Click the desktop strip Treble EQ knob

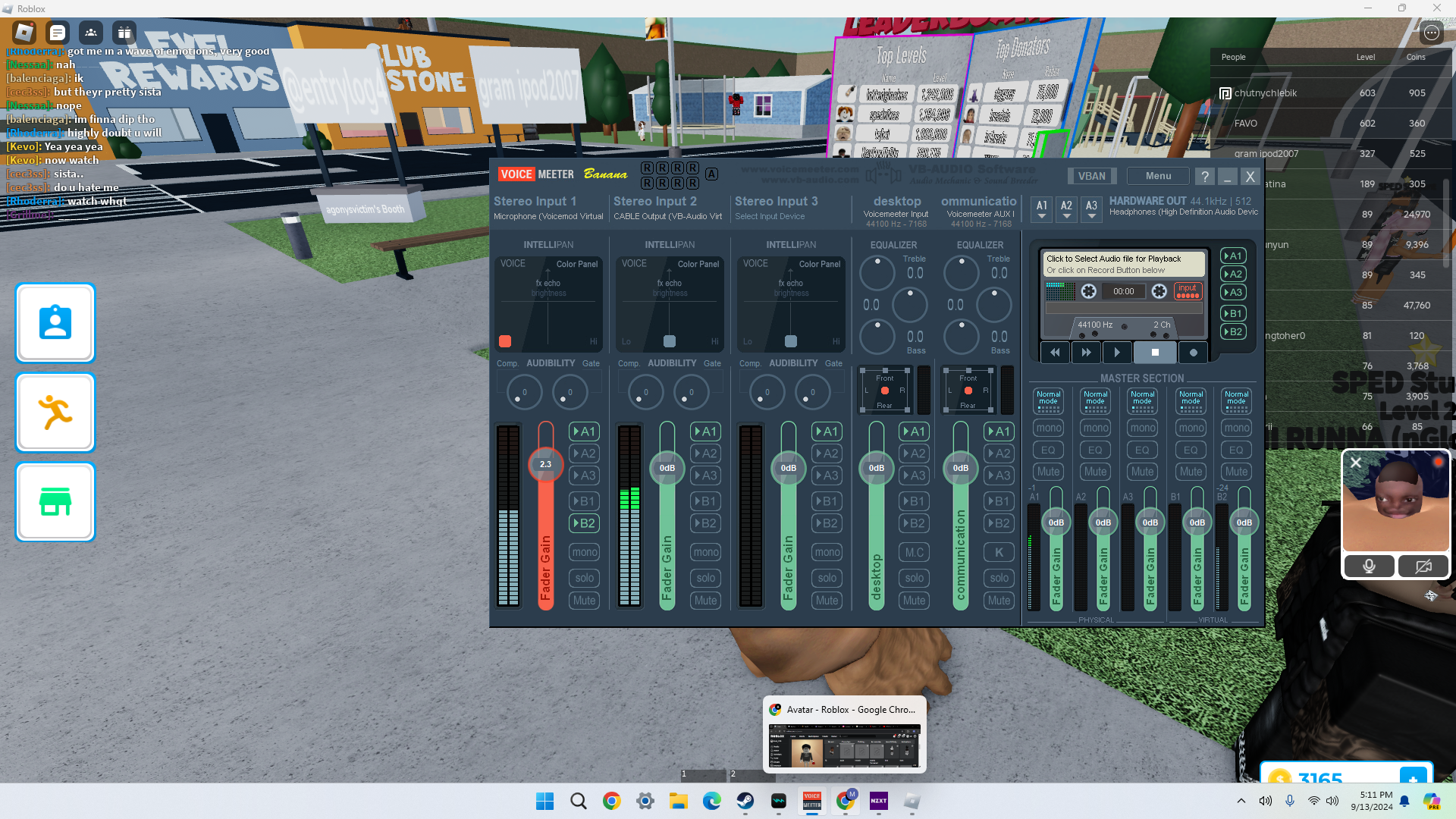pyautogui.click(x=877, y=273)
